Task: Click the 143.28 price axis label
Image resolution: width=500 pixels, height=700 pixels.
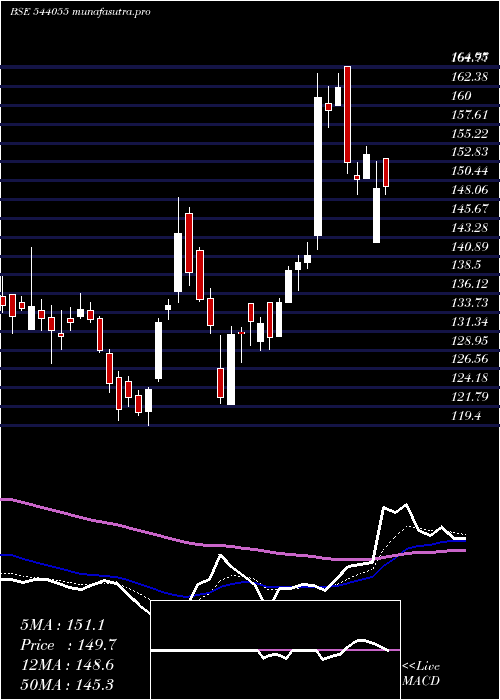Action: [x=469, y=228]
